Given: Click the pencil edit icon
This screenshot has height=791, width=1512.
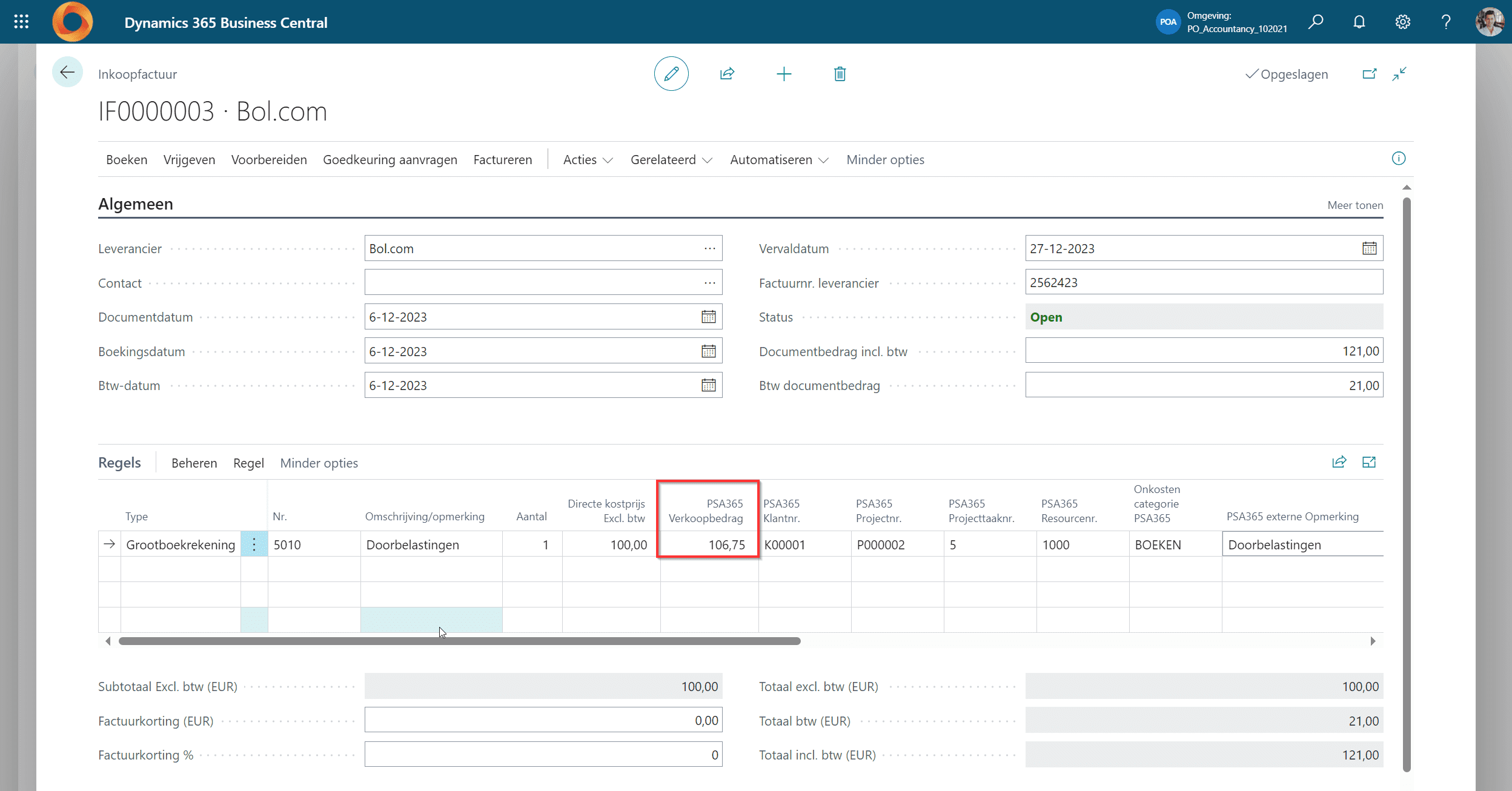Looking at the screenshot, I should point(671,74).
